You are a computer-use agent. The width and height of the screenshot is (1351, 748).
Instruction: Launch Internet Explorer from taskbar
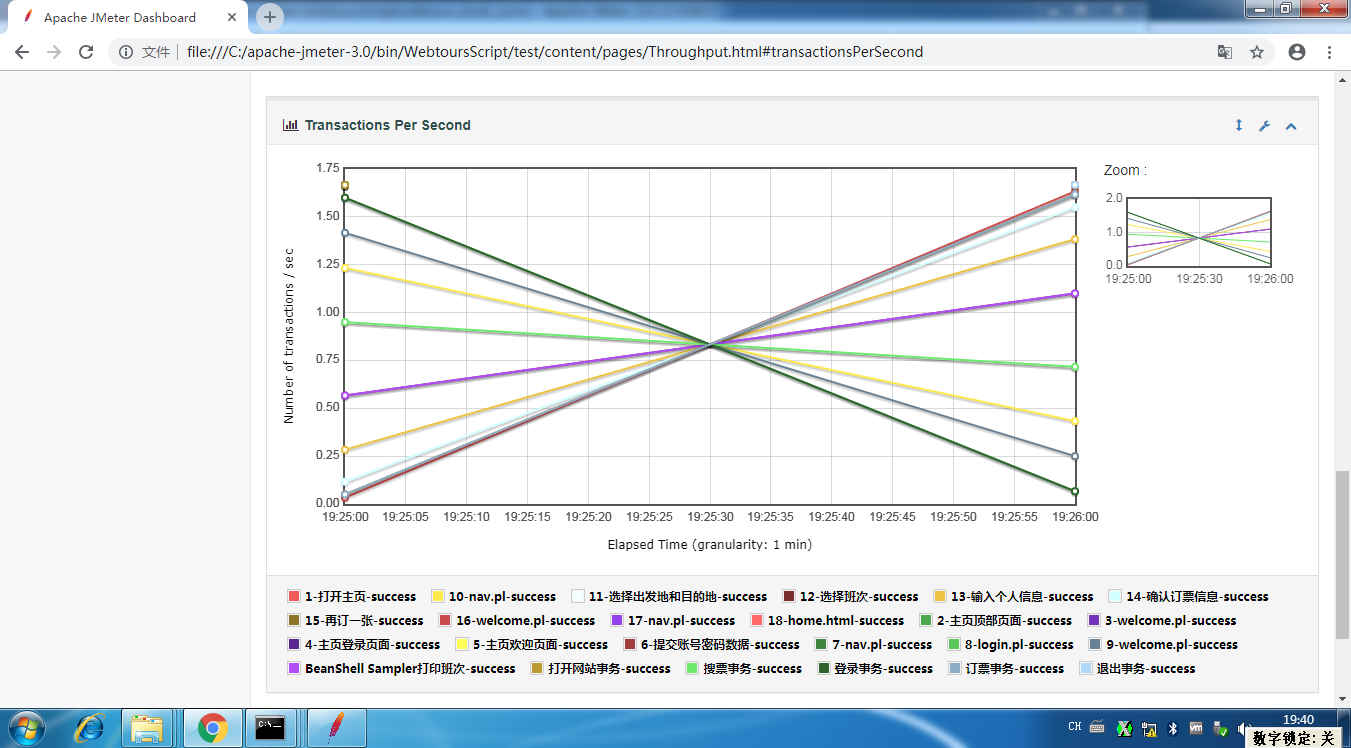click(88, 728)
